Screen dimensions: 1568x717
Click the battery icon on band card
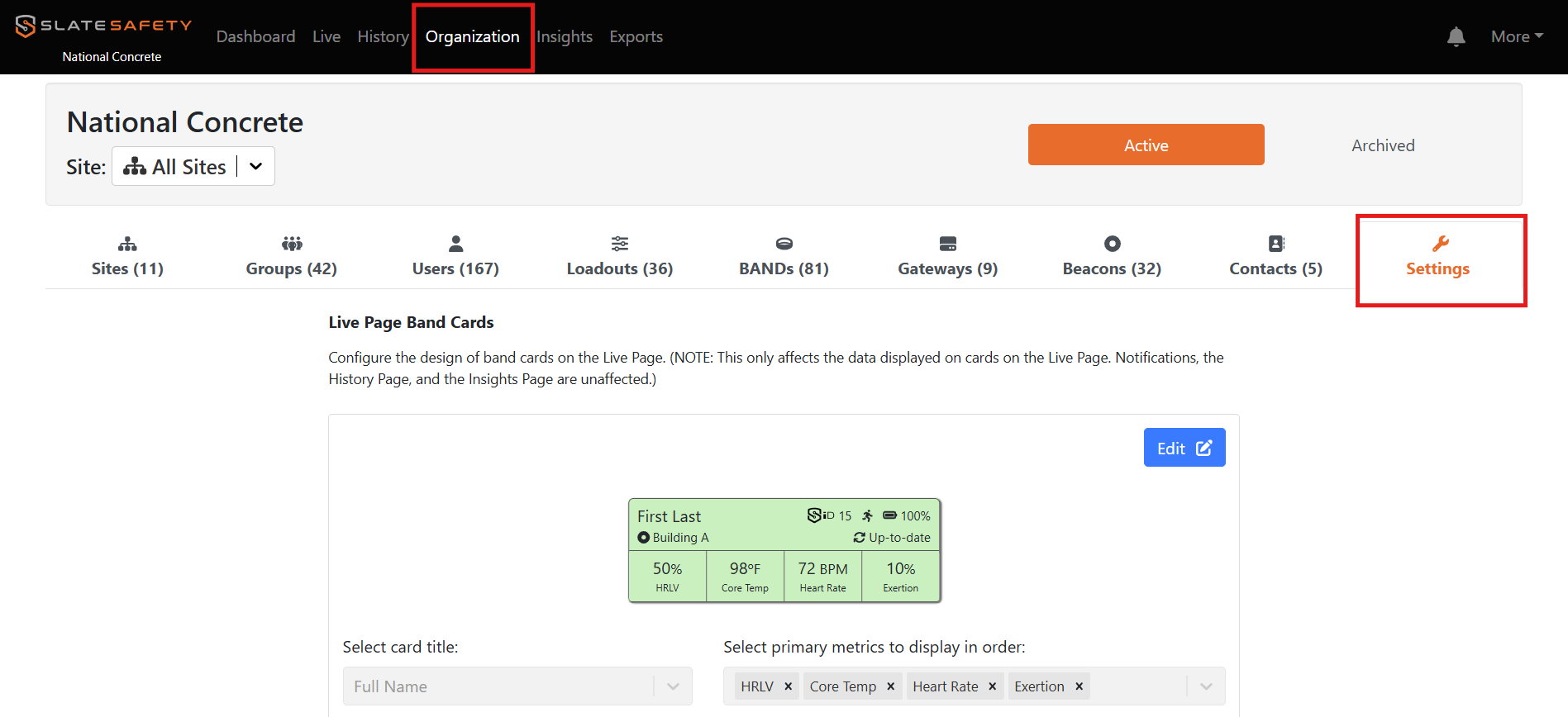pyautogui.click(x=889, y=515)
